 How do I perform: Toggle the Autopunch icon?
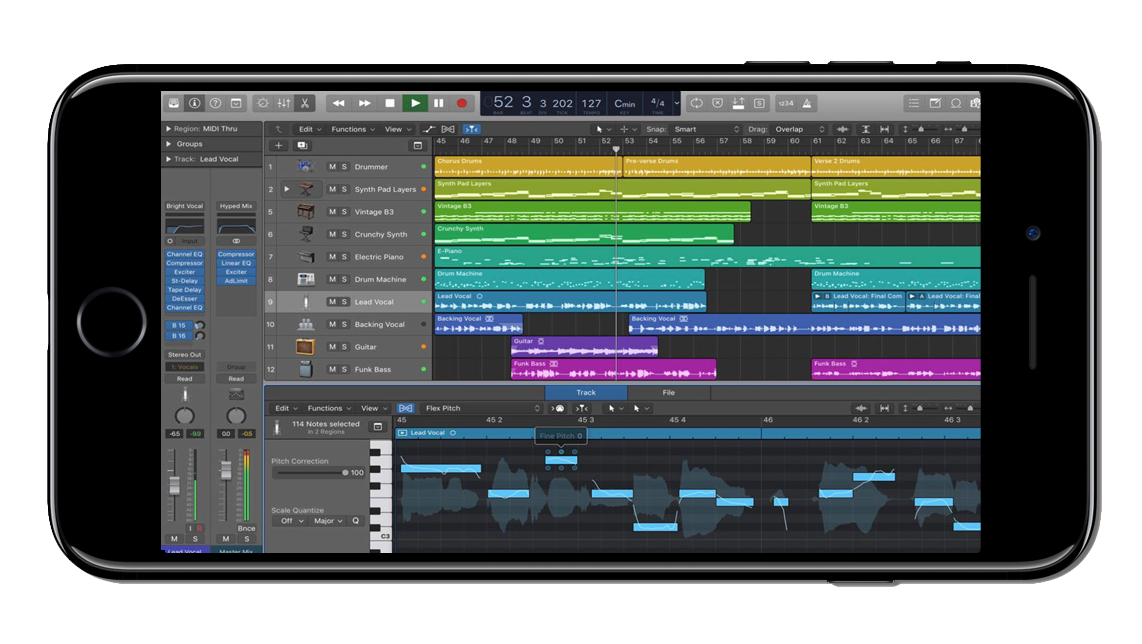pyautogui.click(x=738, y=103)
